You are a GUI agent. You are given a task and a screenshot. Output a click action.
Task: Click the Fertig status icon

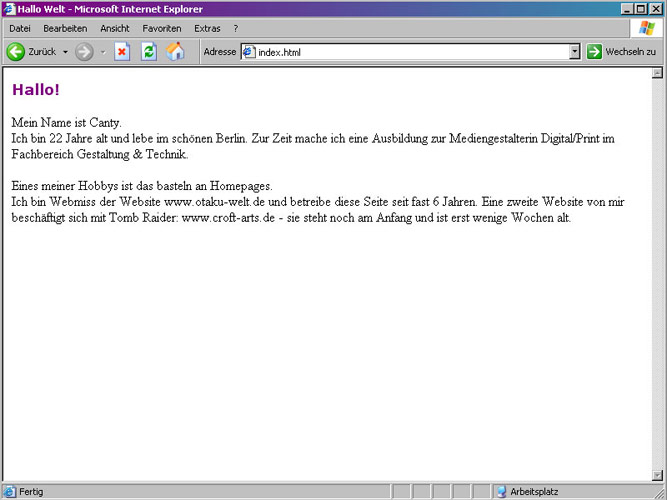(x=9, y=491)
